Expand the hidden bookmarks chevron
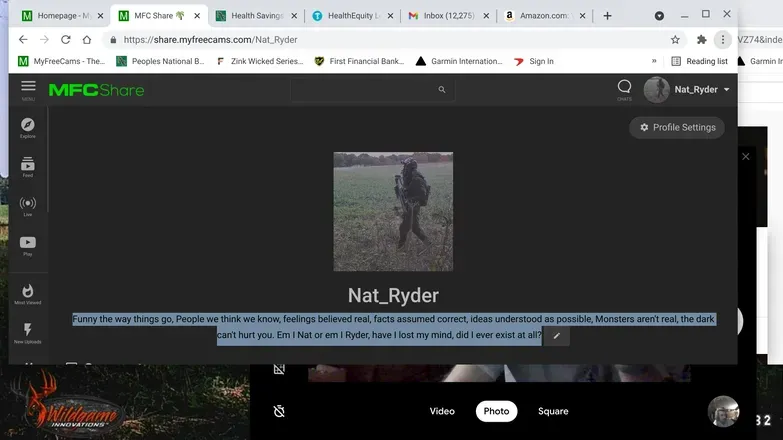783x440 pixels. (x=654, y=61)
